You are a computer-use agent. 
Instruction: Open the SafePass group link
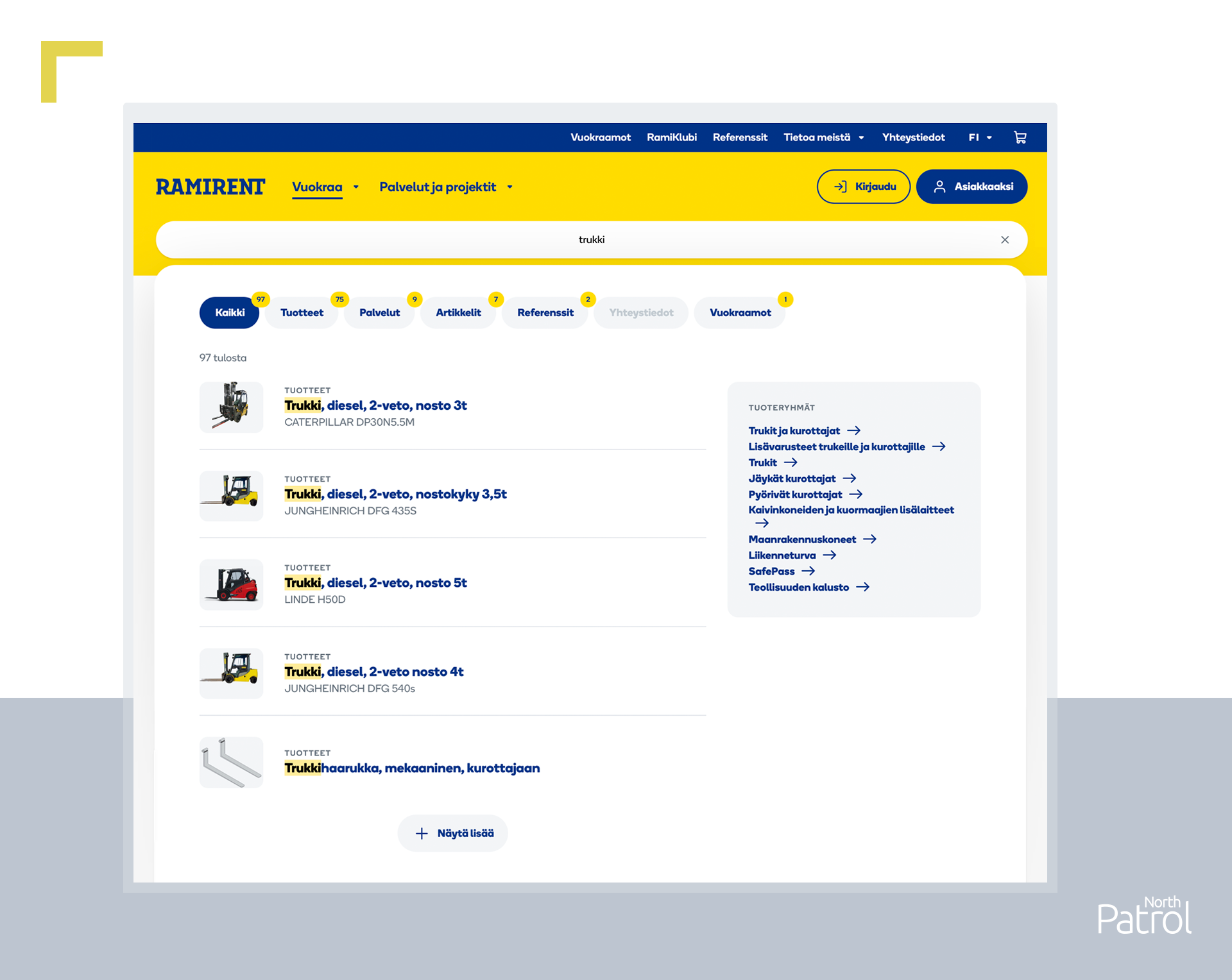tap(771, 571)
